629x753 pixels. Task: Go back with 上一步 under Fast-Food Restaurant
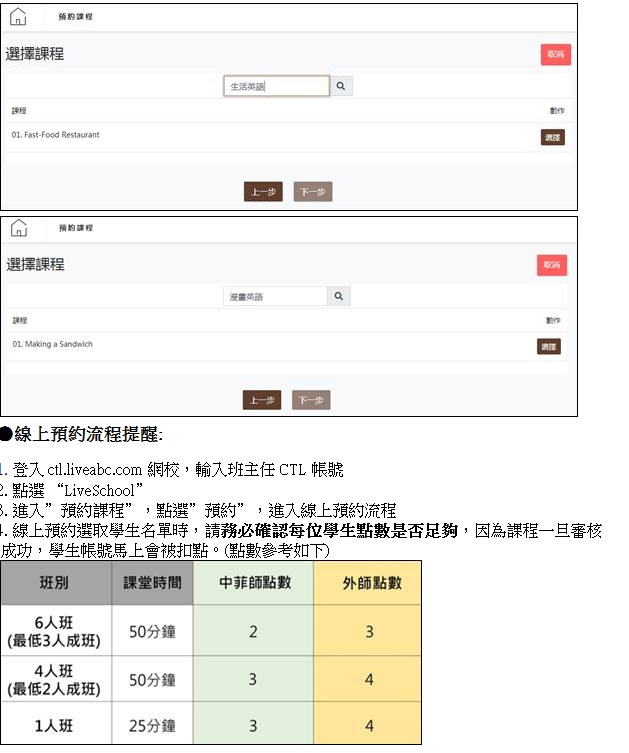(264, 192)
